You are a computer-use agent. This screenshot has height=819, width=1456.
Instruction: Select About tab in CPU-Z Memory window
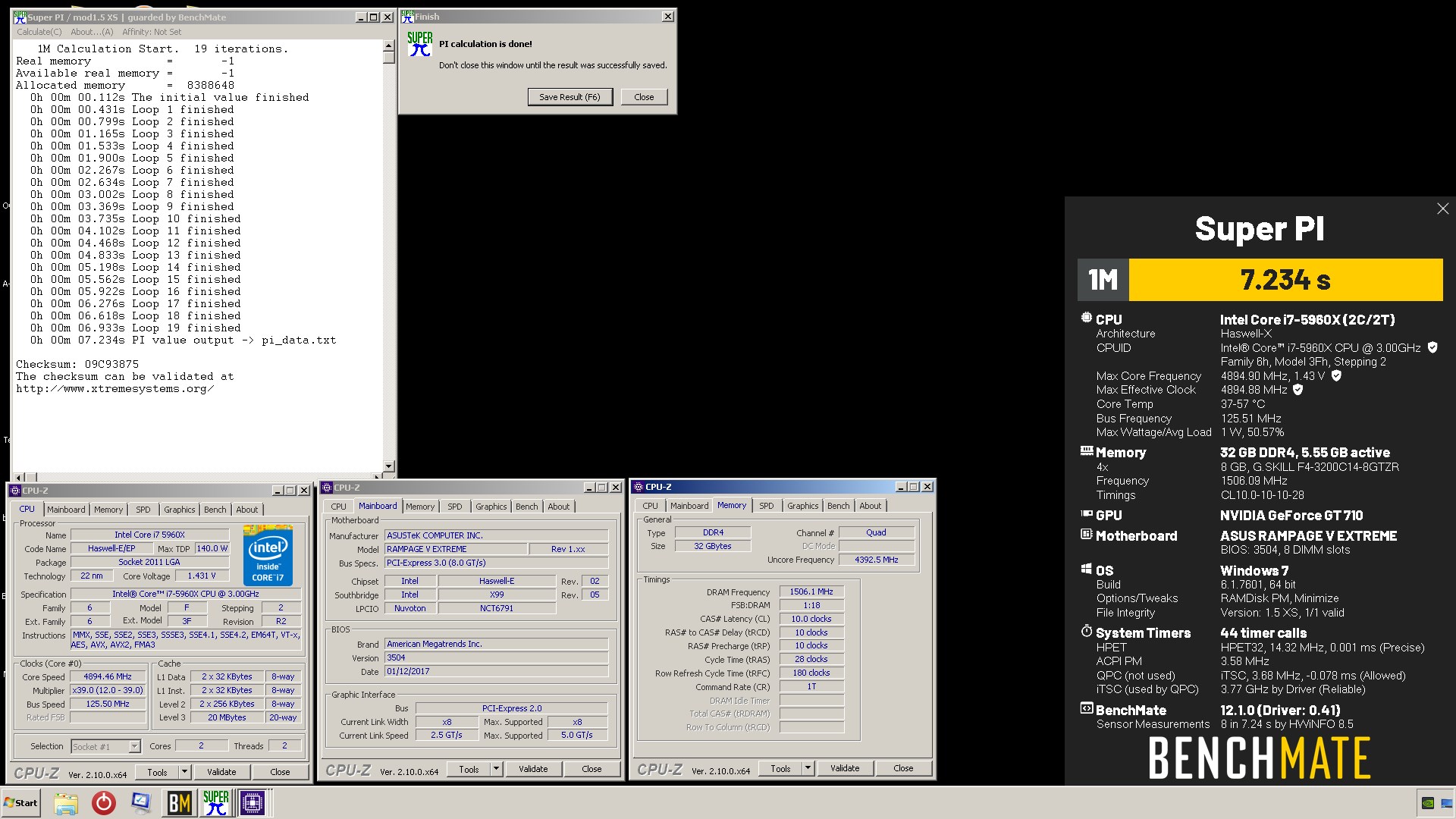[871, 506]
